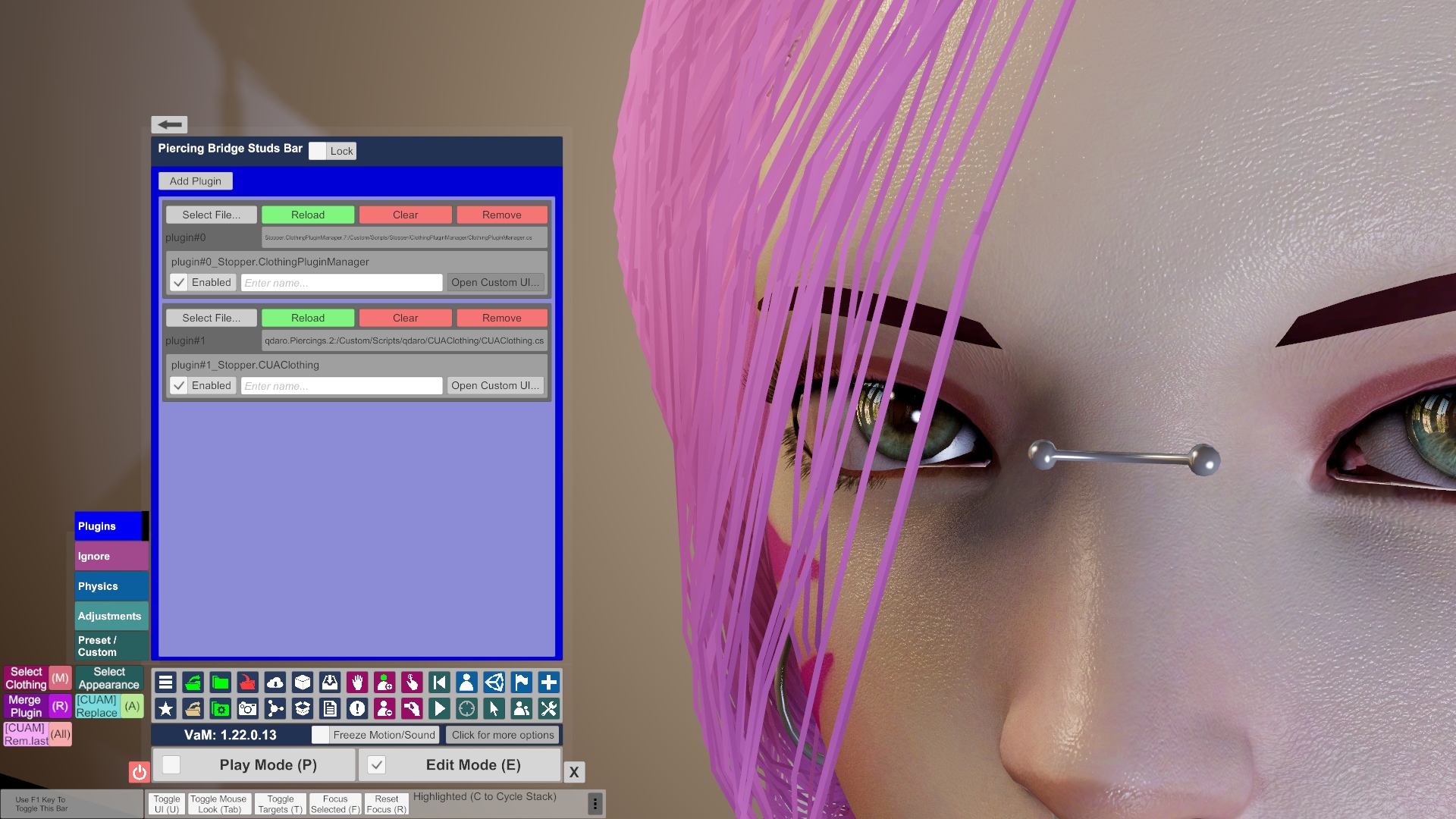
Task: Click for more options expander
Action: pos(503,735)
